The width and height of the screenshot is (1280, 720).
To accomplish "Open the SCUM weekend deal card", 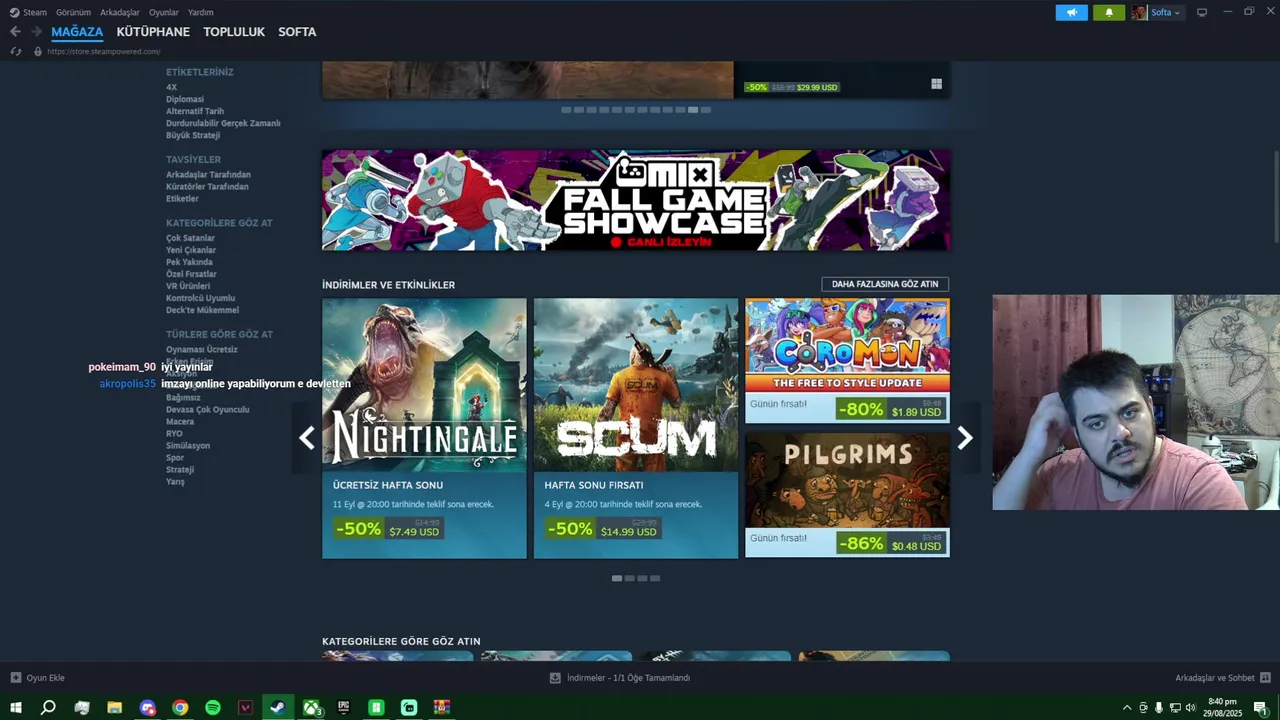I will point(636,428).
